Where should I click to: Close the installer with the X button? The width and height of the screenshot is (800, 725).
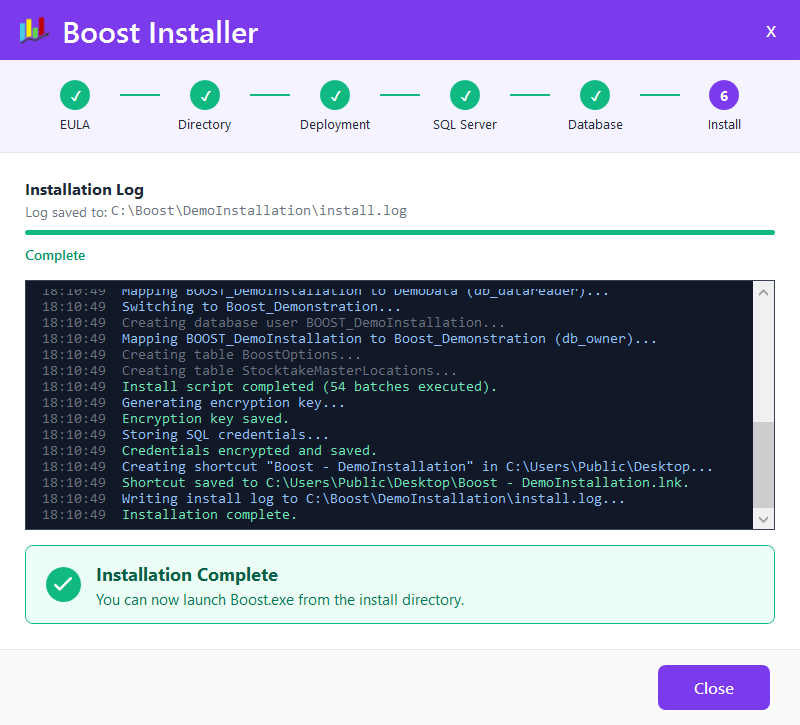coord(771,31)
